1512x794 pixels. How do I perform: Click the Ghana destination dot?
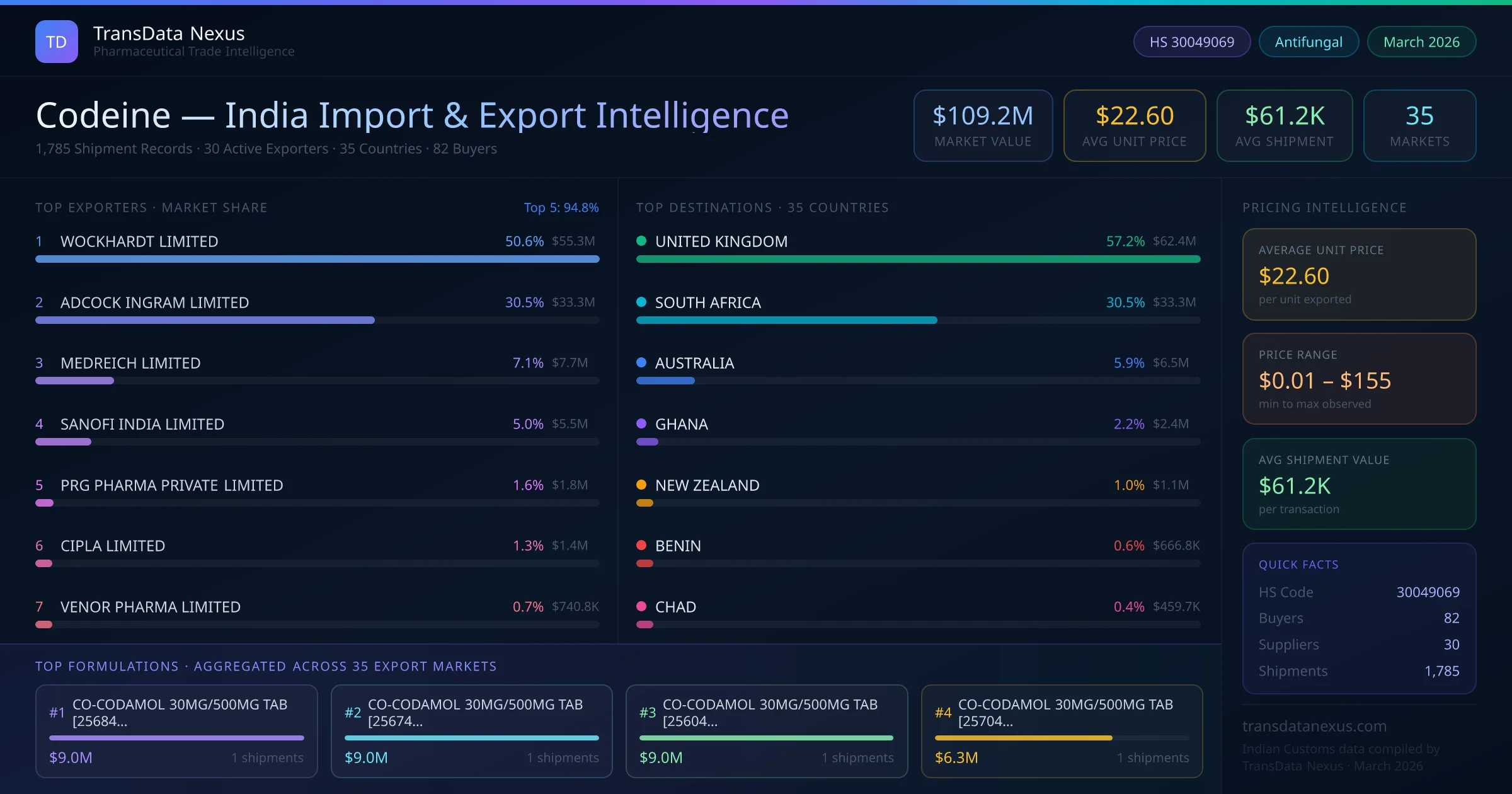[641, 423]
